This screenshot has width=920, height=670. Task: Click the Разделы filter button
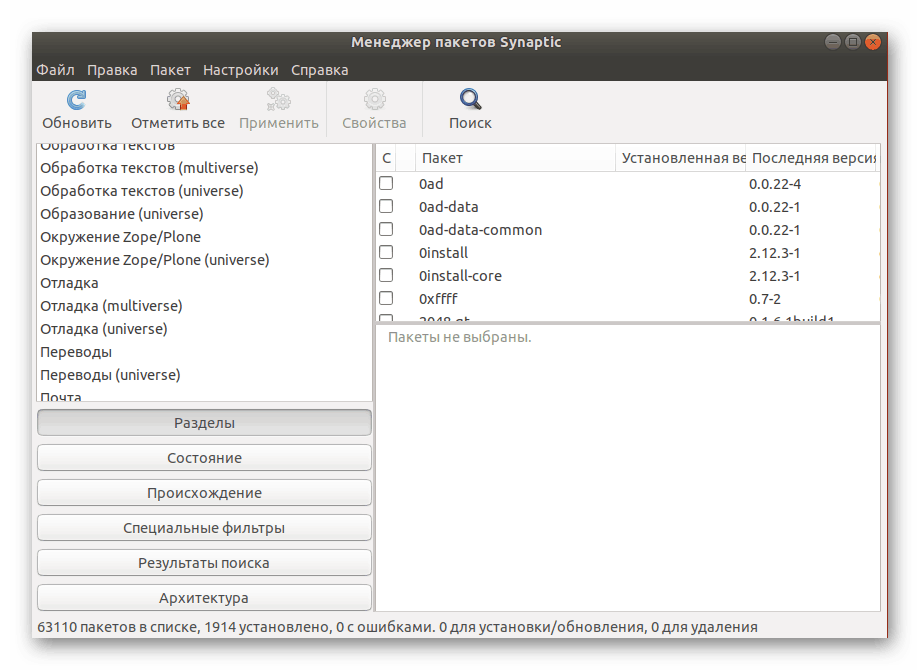(204, 423)
